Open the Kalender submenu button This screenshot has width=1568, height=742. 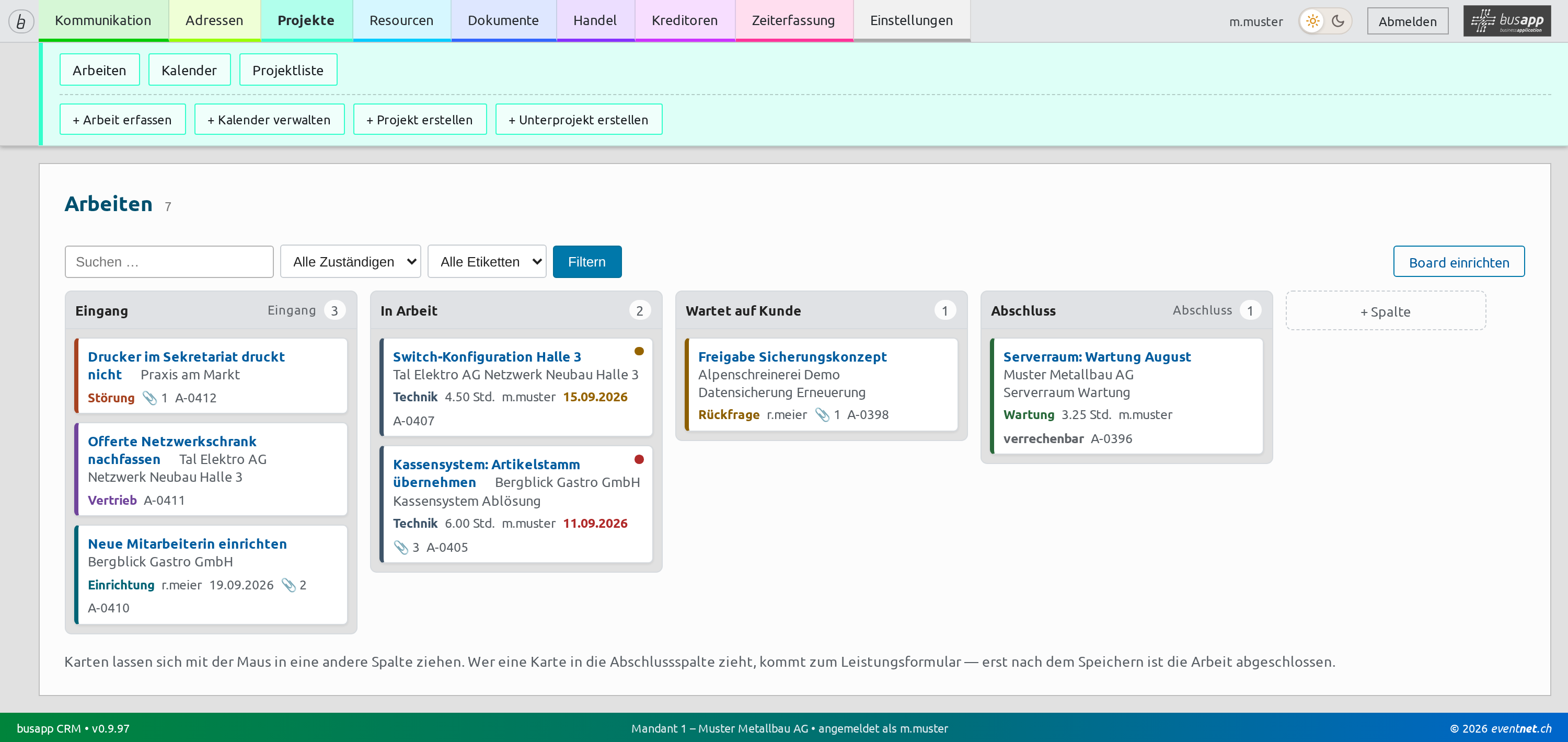pos(189,70)
